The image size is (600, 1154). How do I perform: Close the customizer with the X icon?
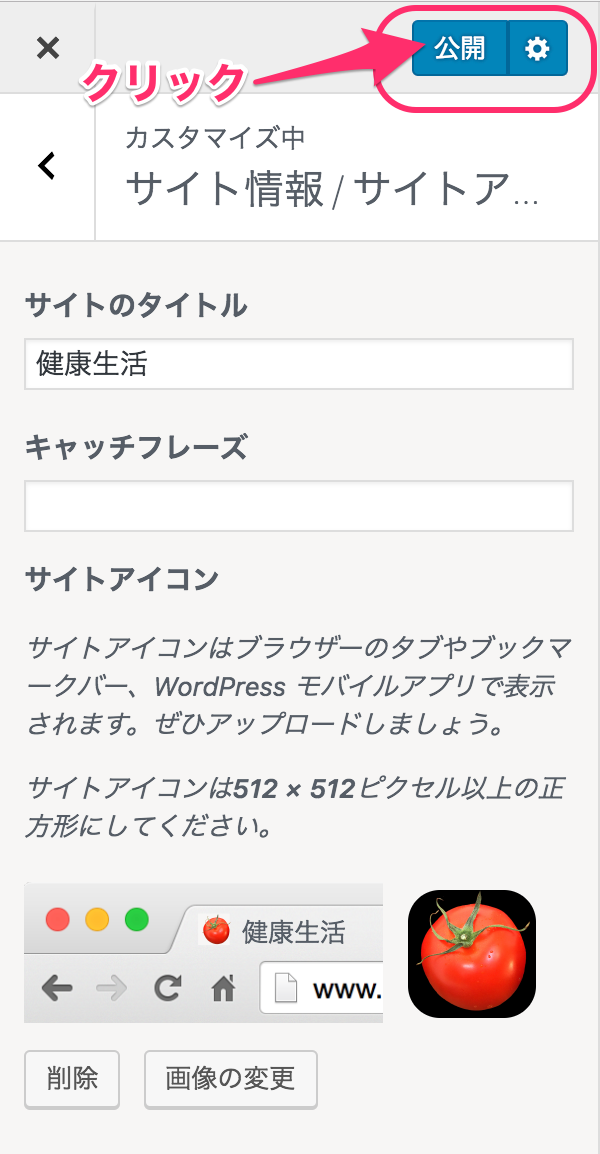(x=47, y=47)
